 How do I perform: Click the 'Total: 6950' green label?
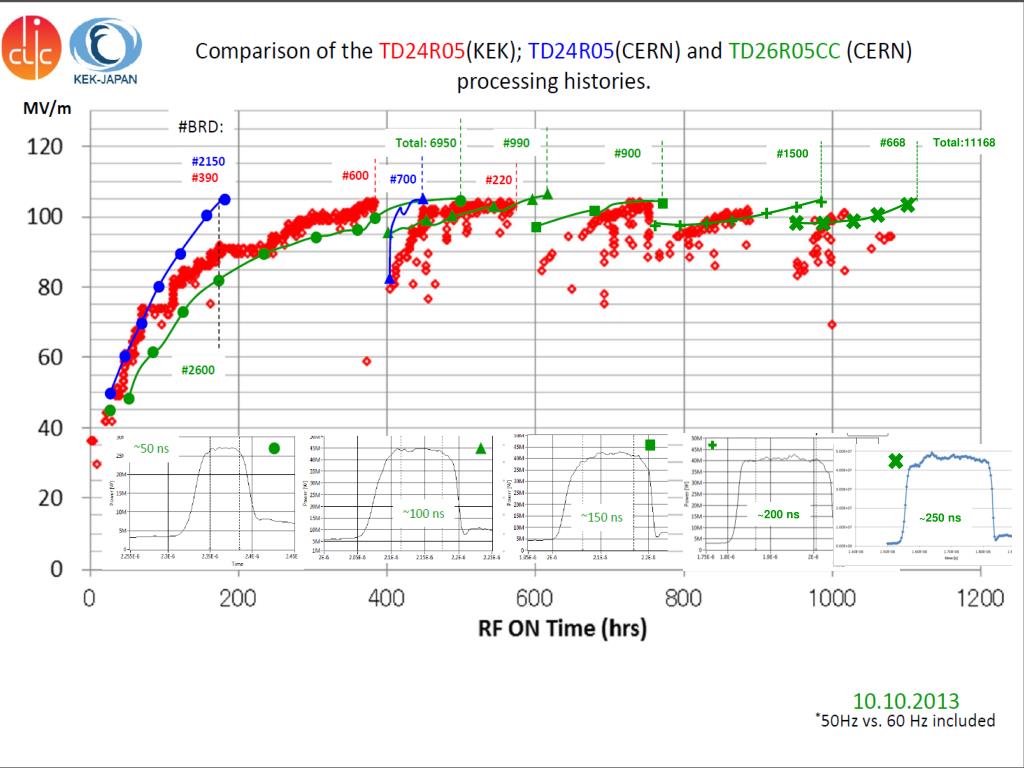426,143
